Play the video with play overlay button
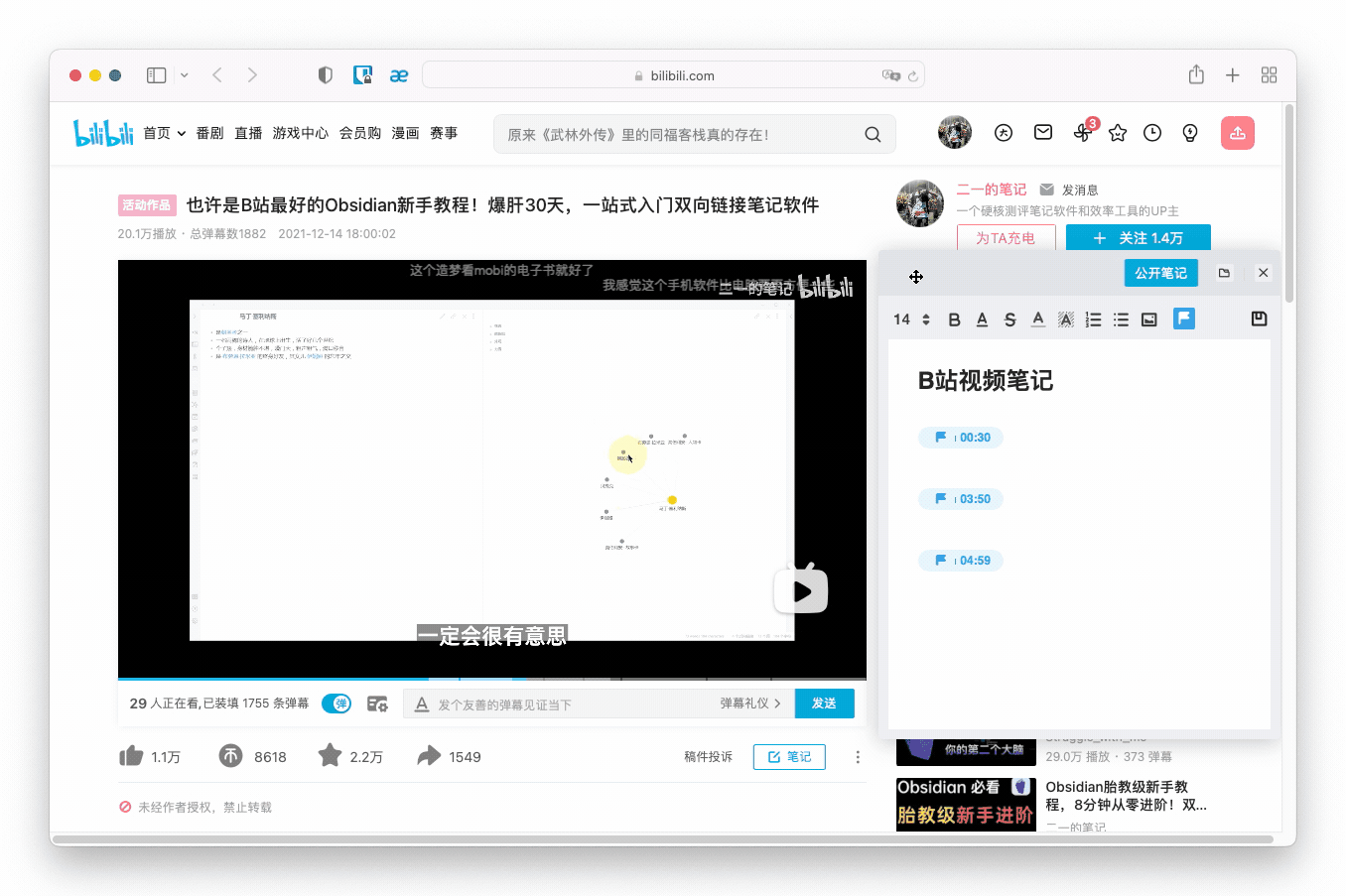This screenshot has height=896, width=1346. point(801,589)
